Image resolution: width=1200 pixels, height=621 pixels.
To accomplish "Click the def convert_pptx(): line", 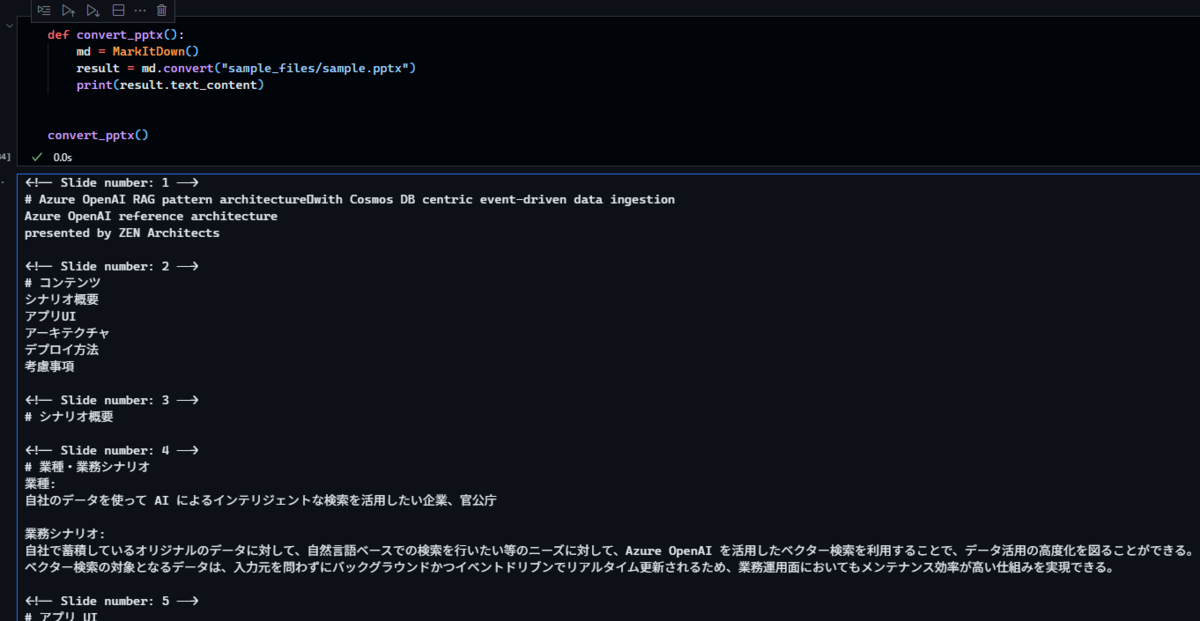I will (116, 35).
